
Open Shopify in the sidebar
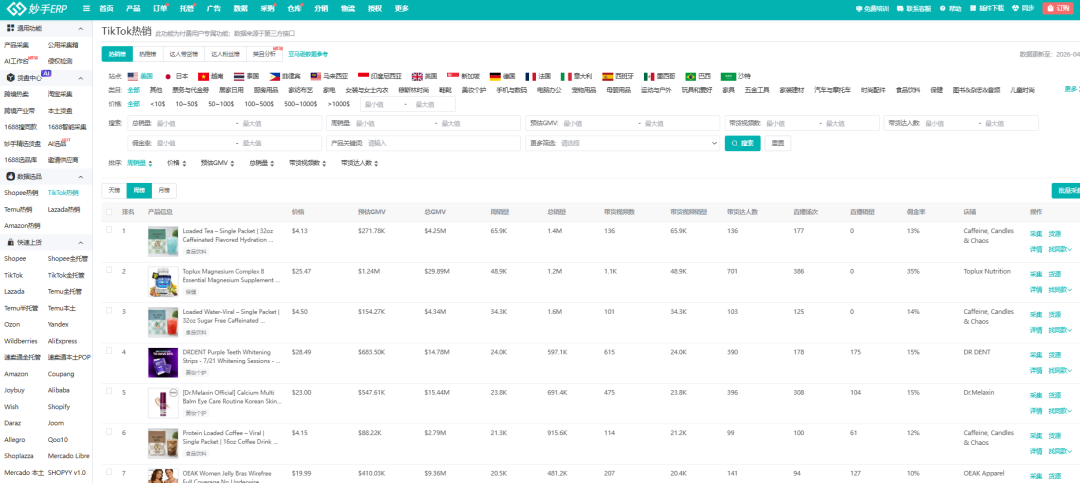(59, 407)
